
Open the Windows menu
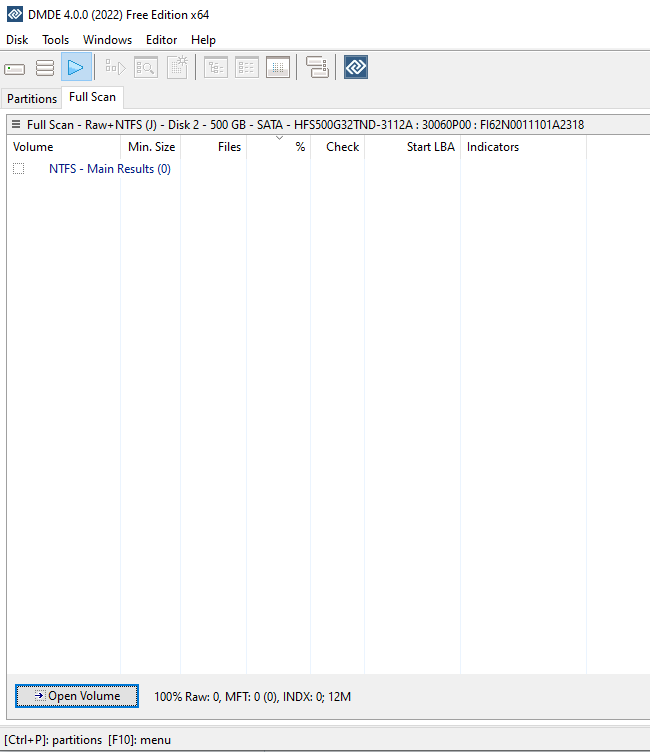click(107, 40)
